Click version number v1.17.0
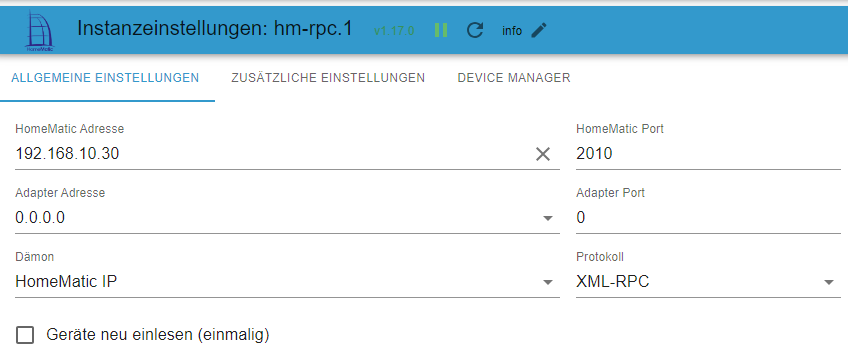This screenshot has width=848, height=364. pos(394,31)
